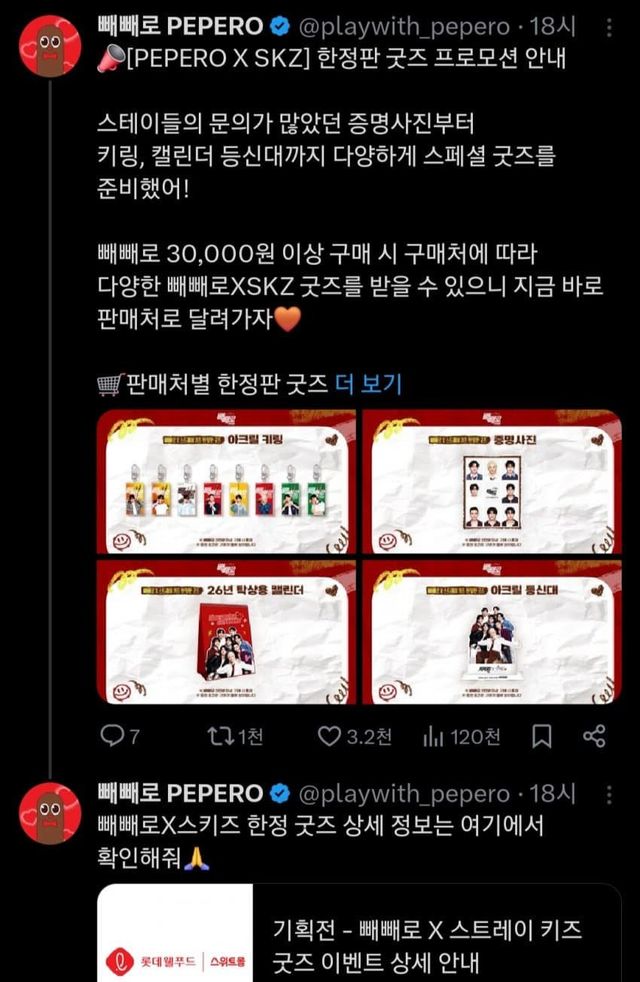
Task: Bookmark the PEPERO X SKZ tweet
Action: click(542, 736)
